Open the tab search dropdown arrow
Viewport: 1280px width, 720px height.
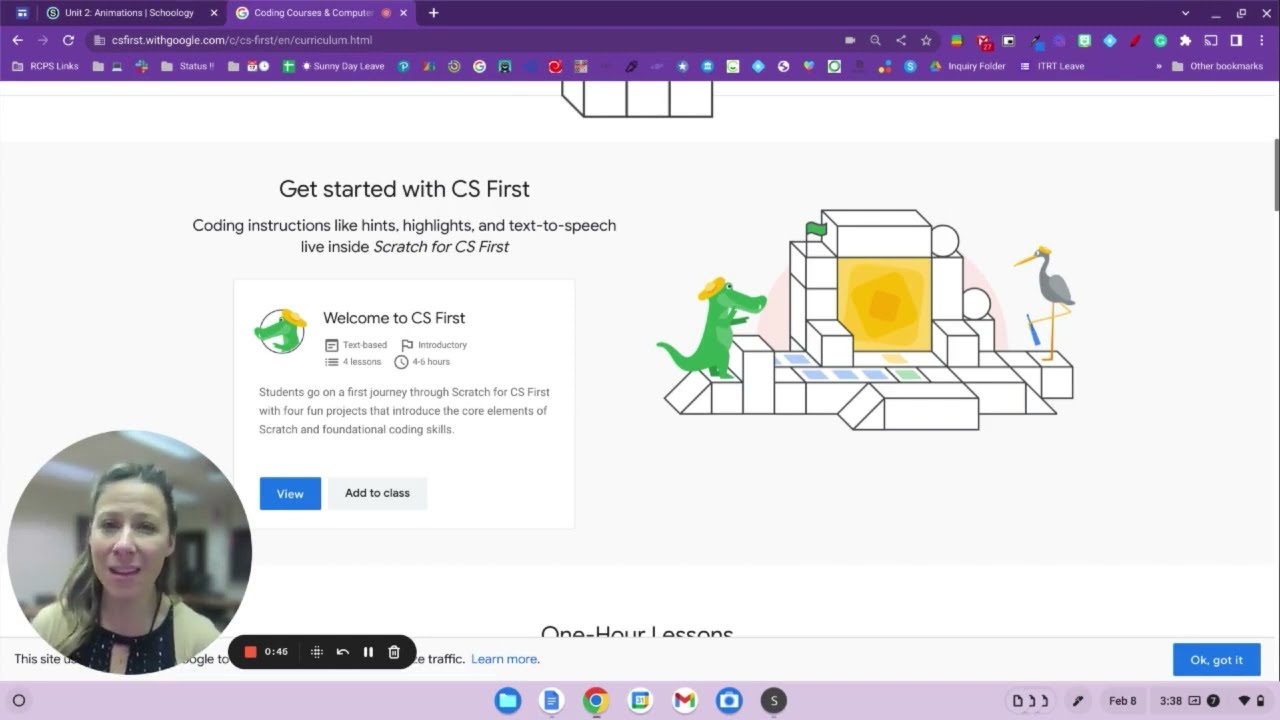click(1186, 13)
